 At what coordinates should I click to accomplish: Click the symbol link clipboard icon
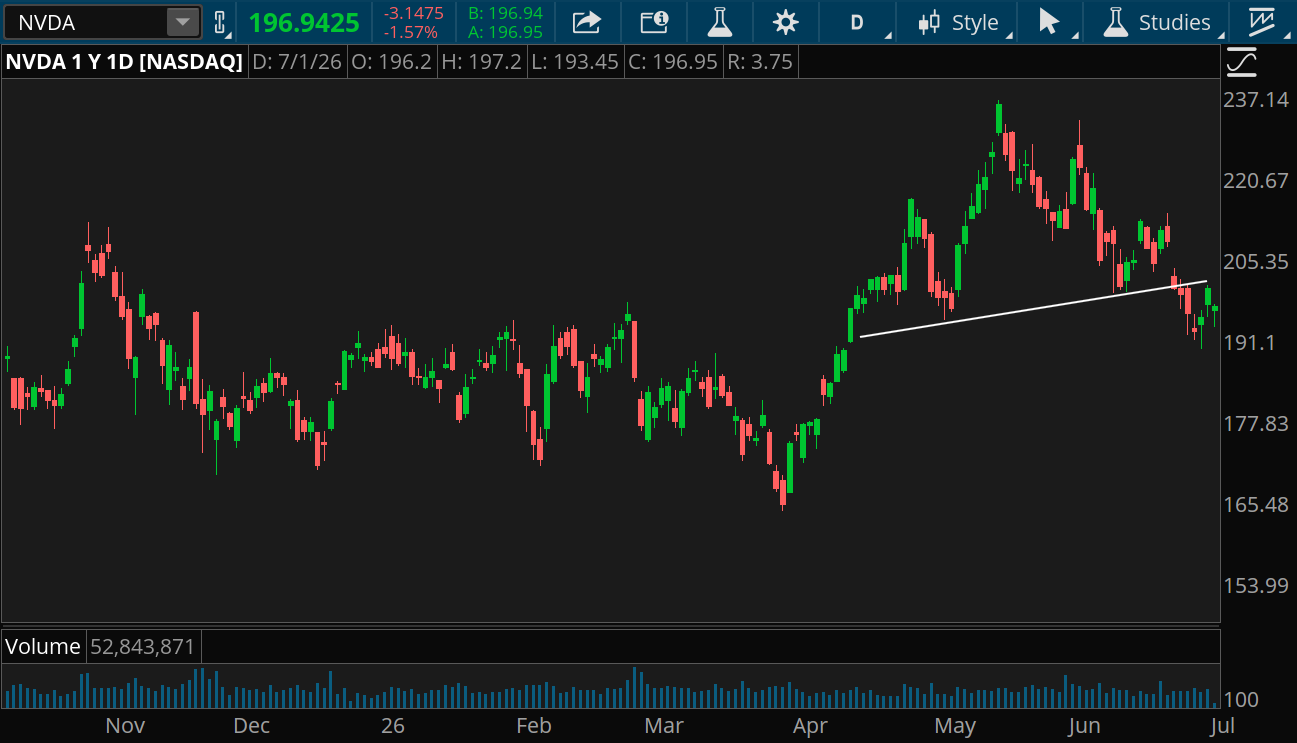(221, 22)
